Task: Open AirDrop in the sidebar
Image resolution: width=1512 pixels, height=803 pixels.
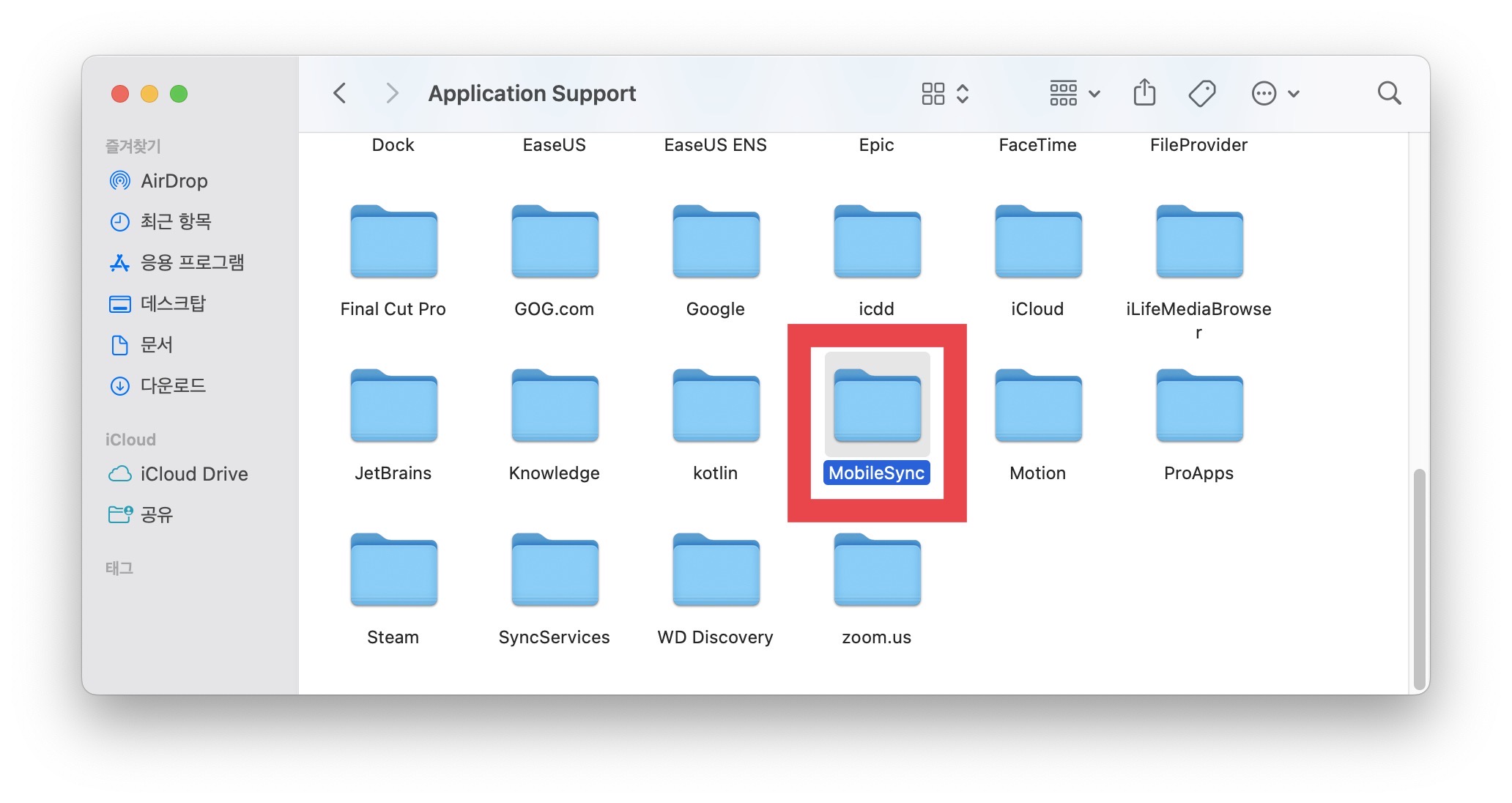Action: pyautogui.click(x=173, y=181)
